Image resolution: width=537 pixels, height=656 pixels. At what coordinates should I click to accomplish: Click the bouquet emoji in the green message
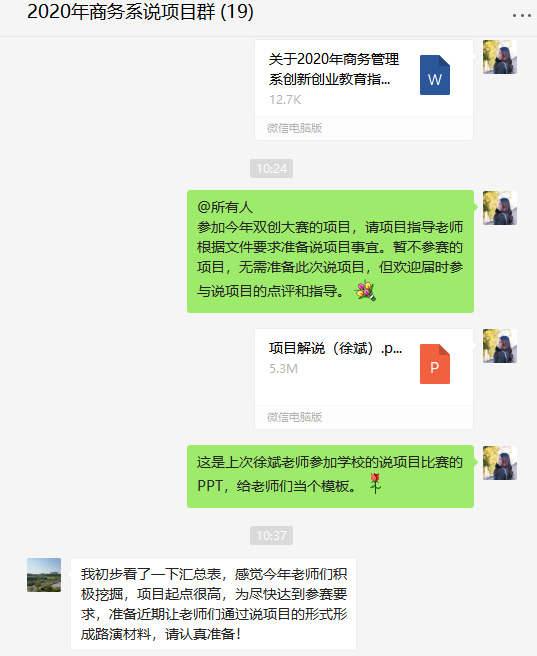pyautogui.click(x=365, y=291)
